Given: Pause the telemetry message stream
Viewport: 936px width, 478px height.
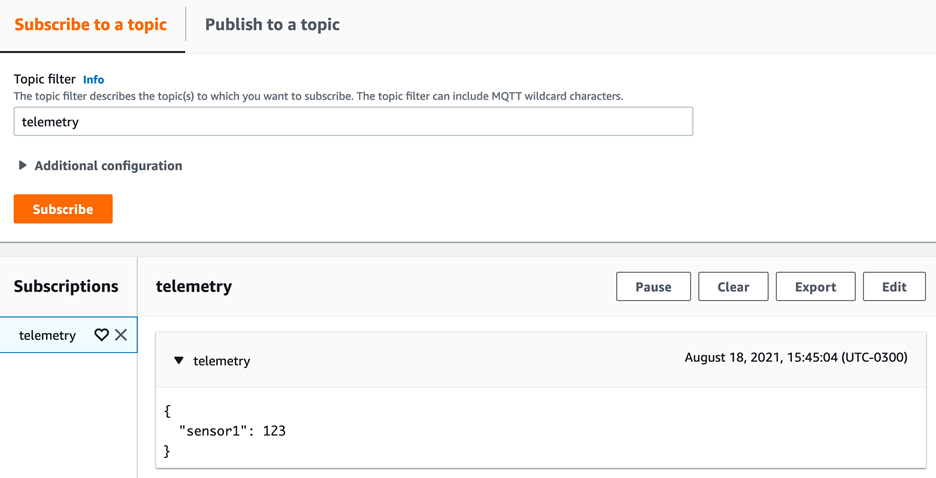Looking at the screenshot, I should pos(653,287).
